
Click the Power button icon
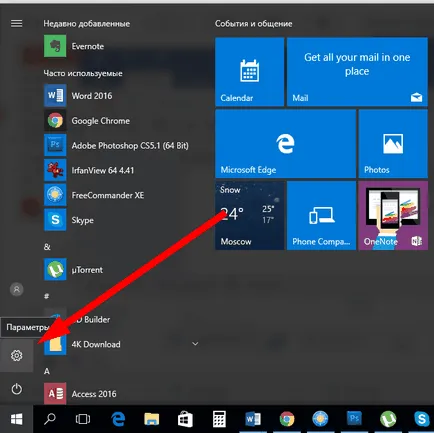[x=17, y=389]
